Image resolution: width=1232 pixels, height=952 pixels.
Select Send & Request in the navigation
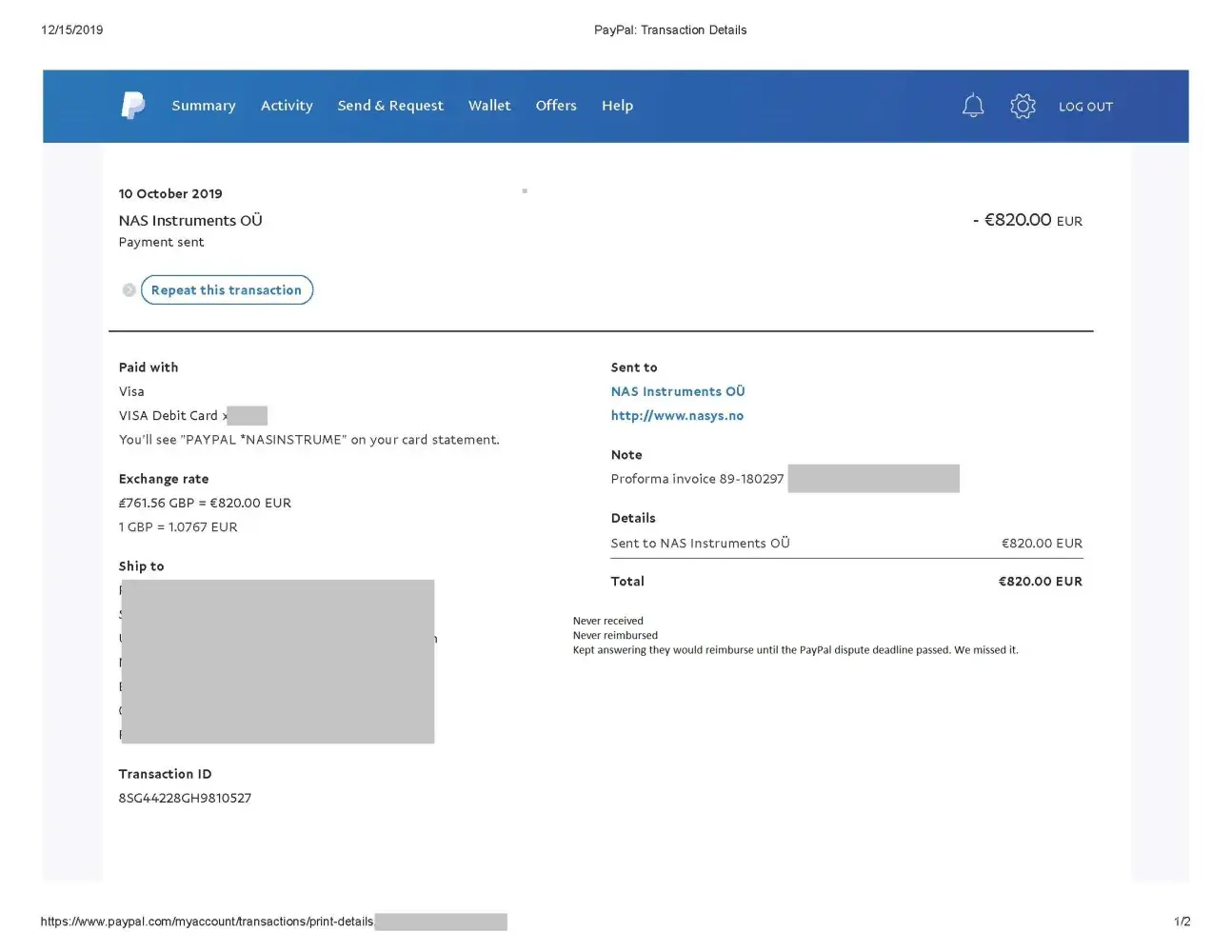(x=390, y=106)
